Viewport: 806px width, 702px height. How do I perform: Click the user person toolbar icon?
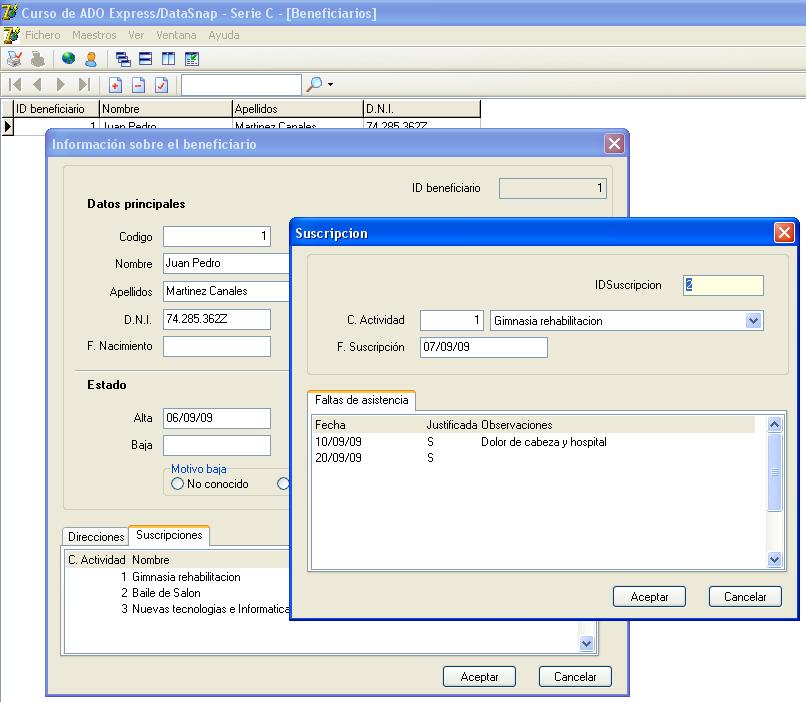[91, 59]
